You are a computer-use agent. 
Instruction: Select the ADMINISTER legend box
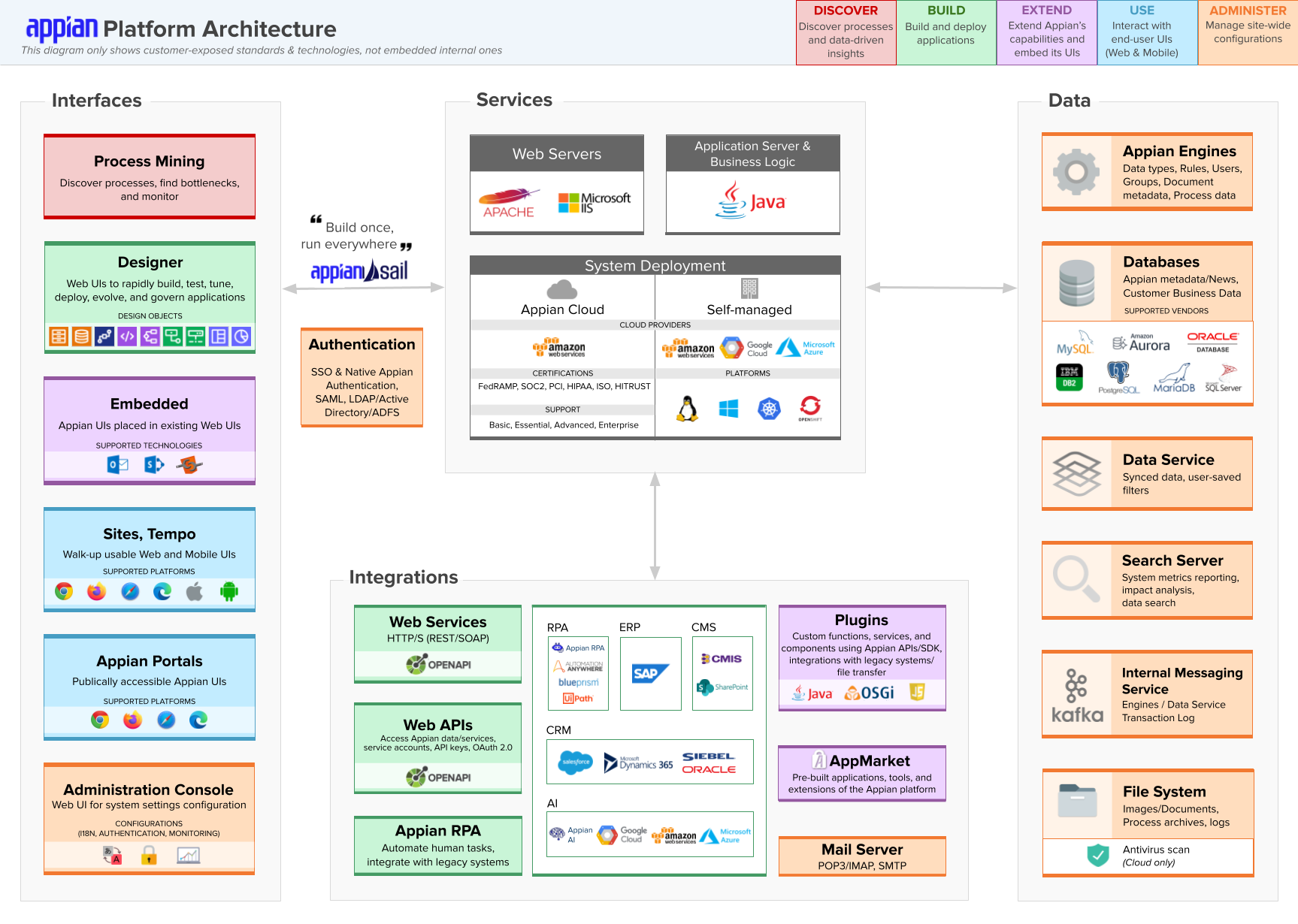point(1248,32)
